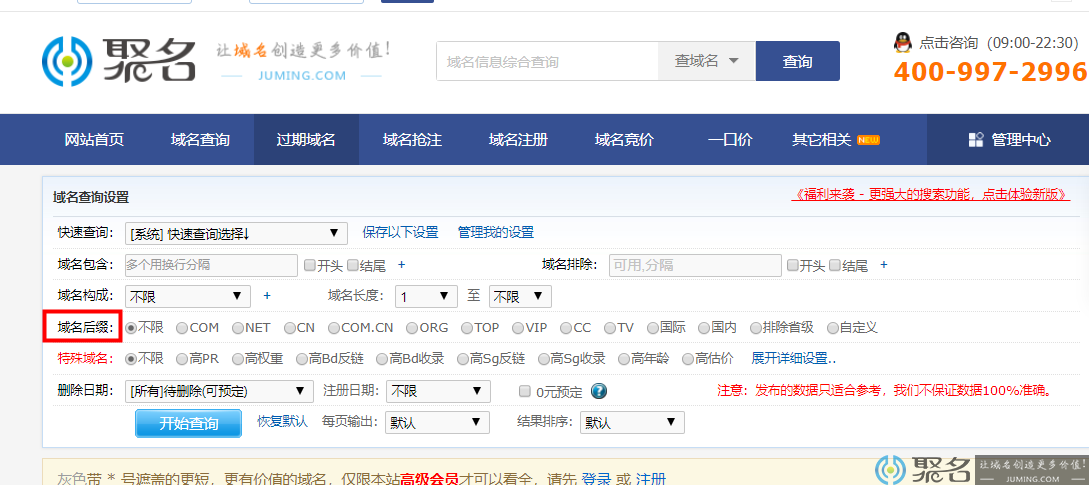Image resolution: width=1089 pixels, height=485 pixels.
Task: Select 高PR special domain radio
Action: (182, 359)
